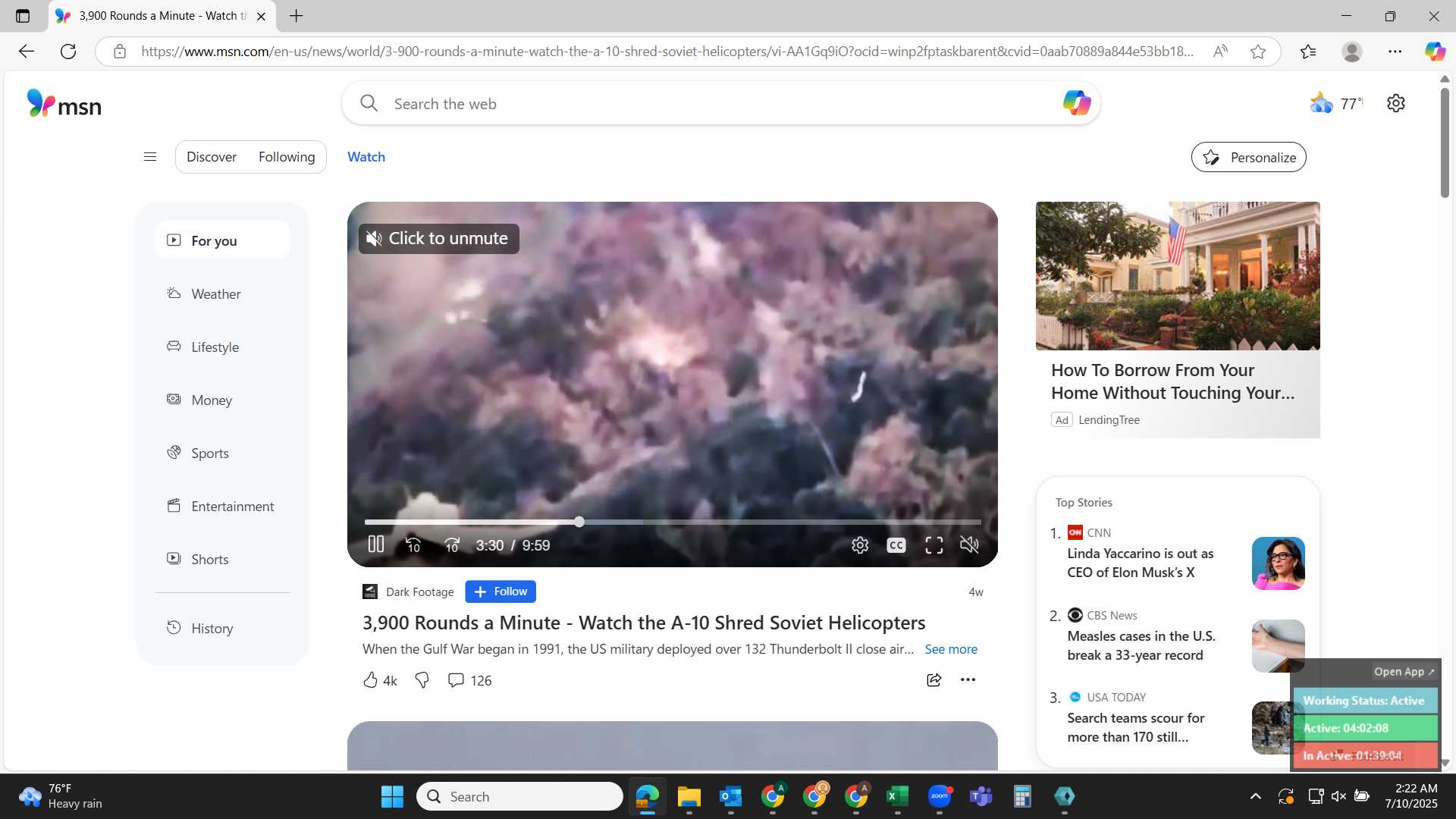Screen dimensions: 1456x819
Task: Open Money category
Action: pyautogui.click(x=222, y=400)
